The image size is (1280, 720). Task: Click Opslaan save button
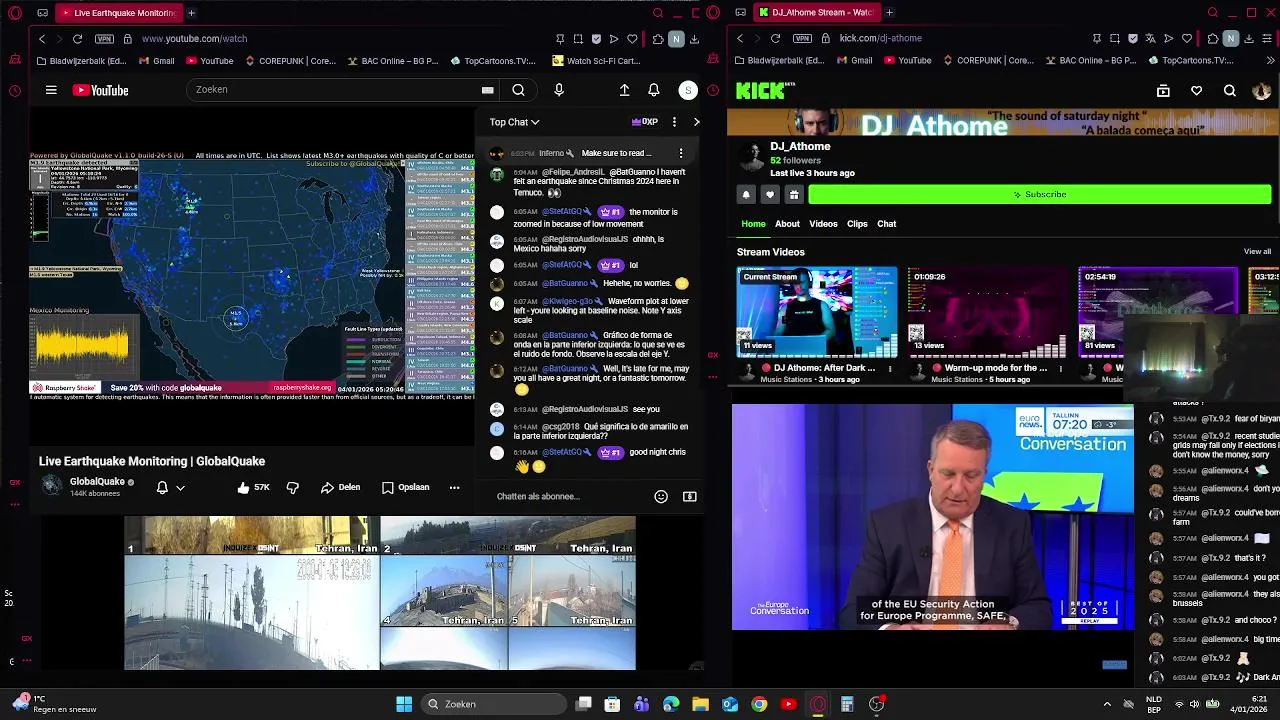405,487
